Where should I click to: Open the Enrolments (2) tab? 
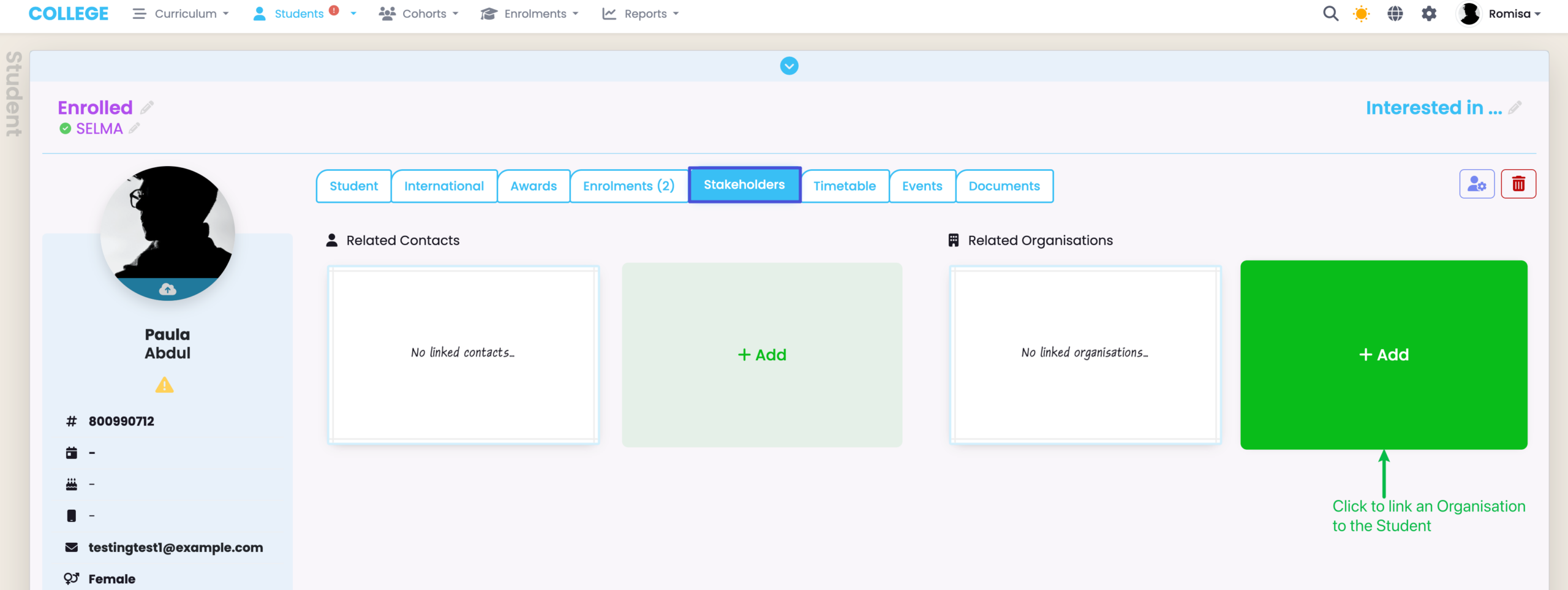coord(628,186)
